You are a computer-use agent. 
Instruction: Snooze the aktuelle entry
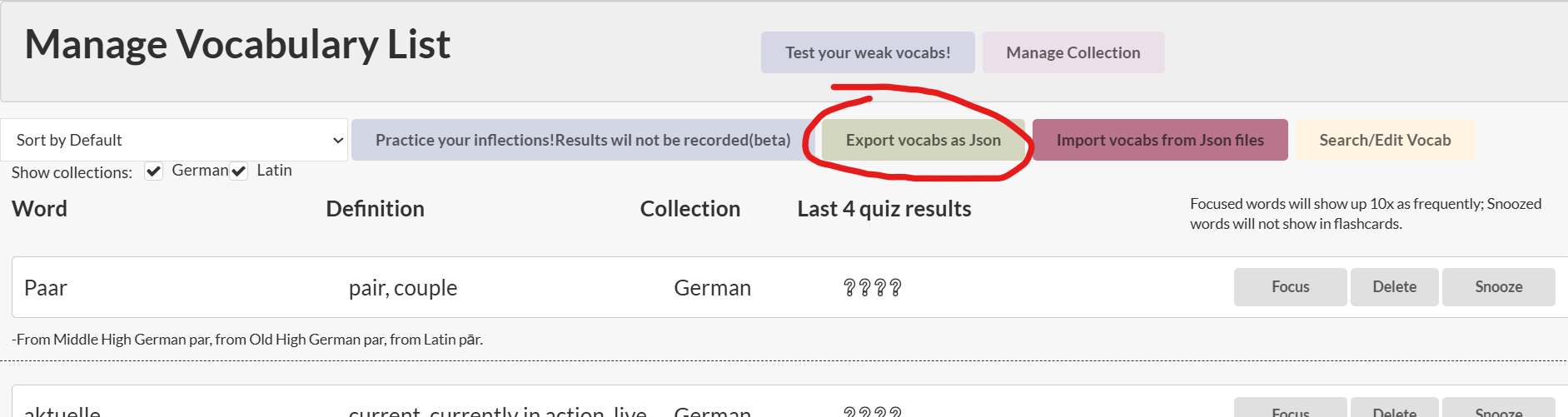click(1499, 407)
